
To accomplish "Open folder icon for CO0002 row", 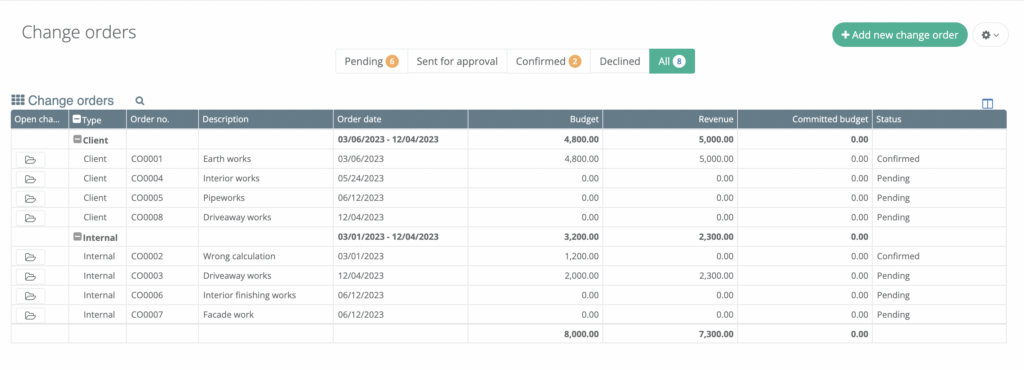I will [30, 256].
